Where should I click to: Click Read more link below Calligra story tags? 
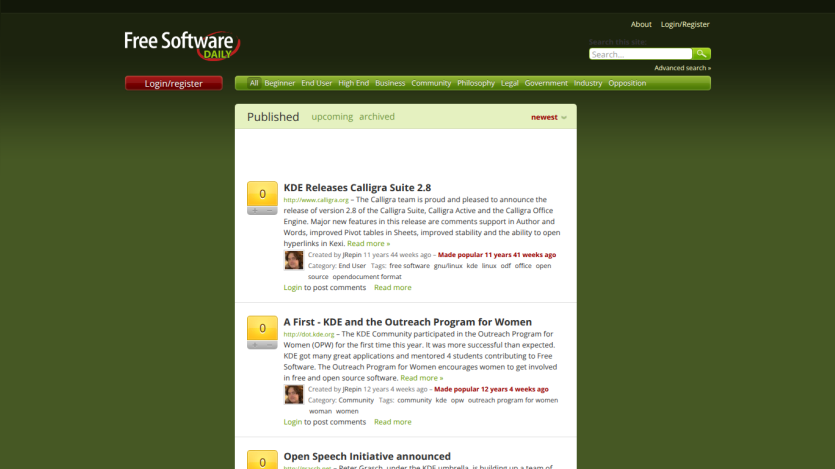[392, 287]
